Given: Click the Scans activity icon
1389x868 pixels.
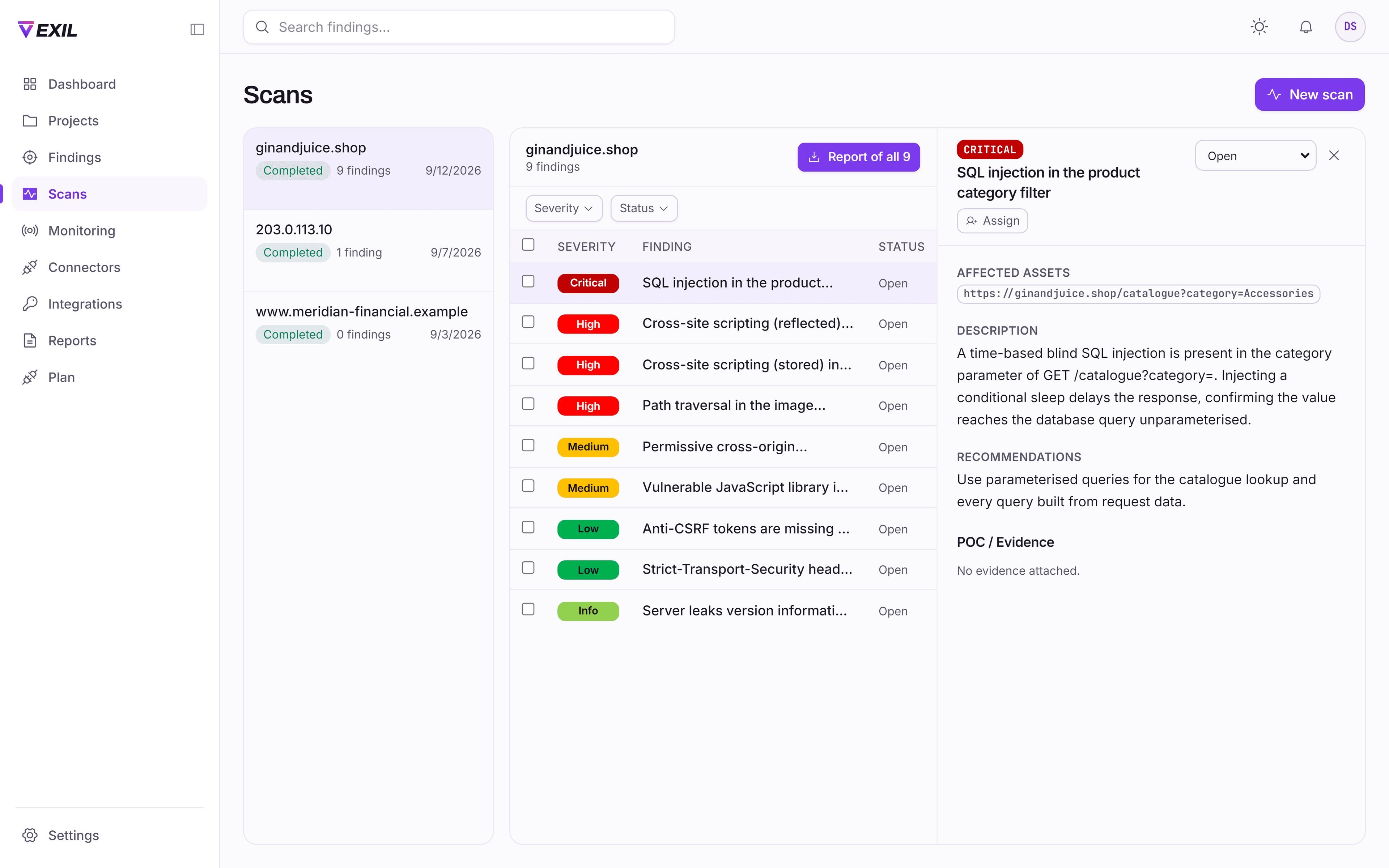Looking at the screenshot, I should point(30,194).
